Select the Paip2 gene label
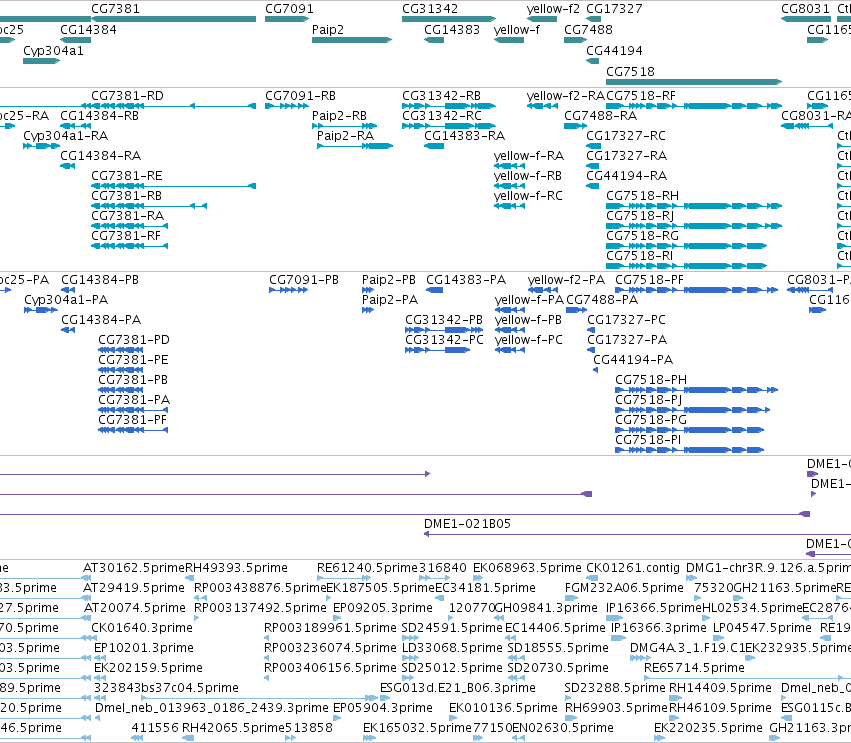 (328, 29)
